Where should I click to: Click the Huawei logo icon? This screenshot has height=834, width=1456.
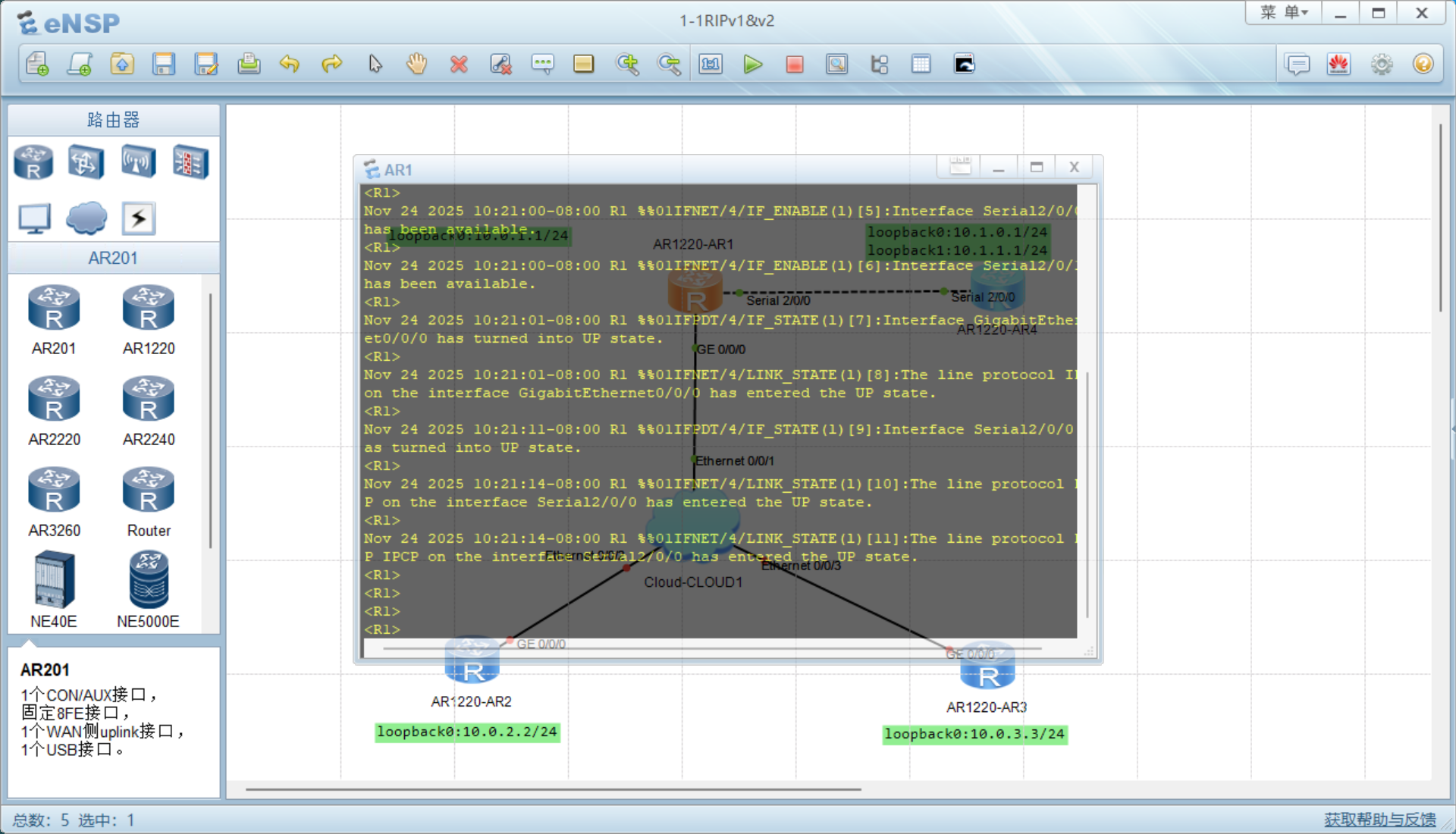(1339, 64)
